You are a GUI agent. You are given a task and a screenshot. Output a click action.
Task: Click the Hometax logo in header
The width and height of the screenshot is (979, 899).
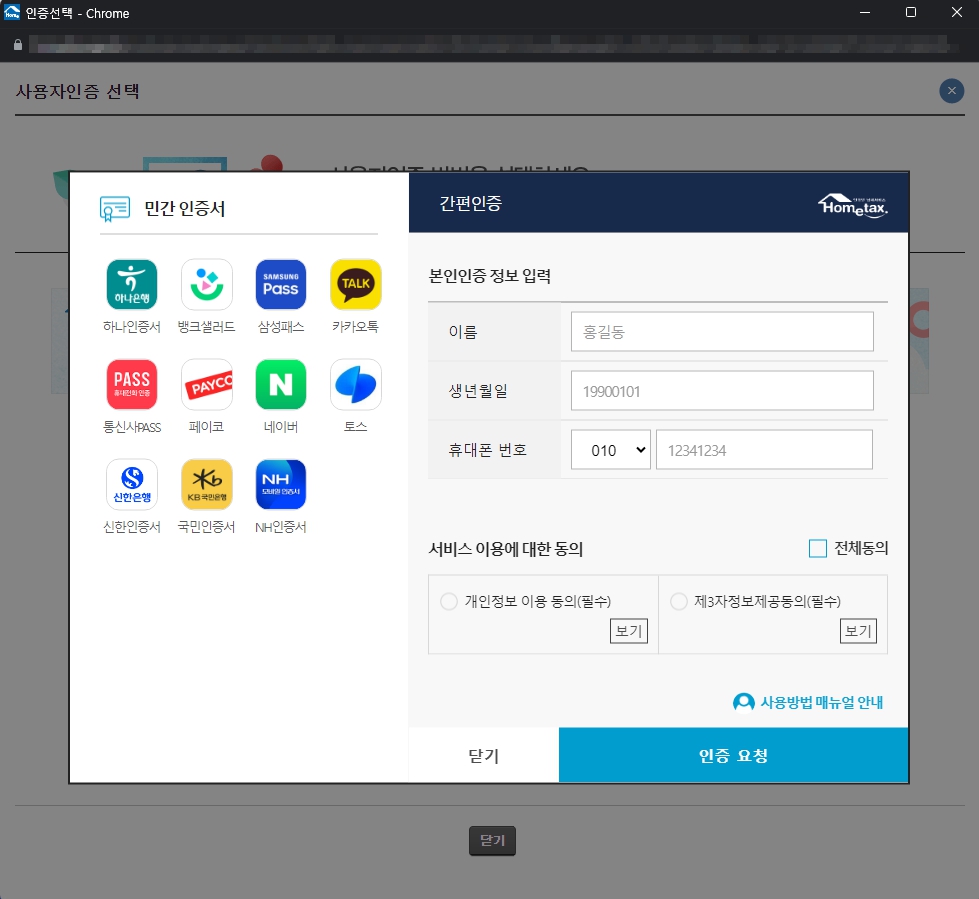click(853, 205)
